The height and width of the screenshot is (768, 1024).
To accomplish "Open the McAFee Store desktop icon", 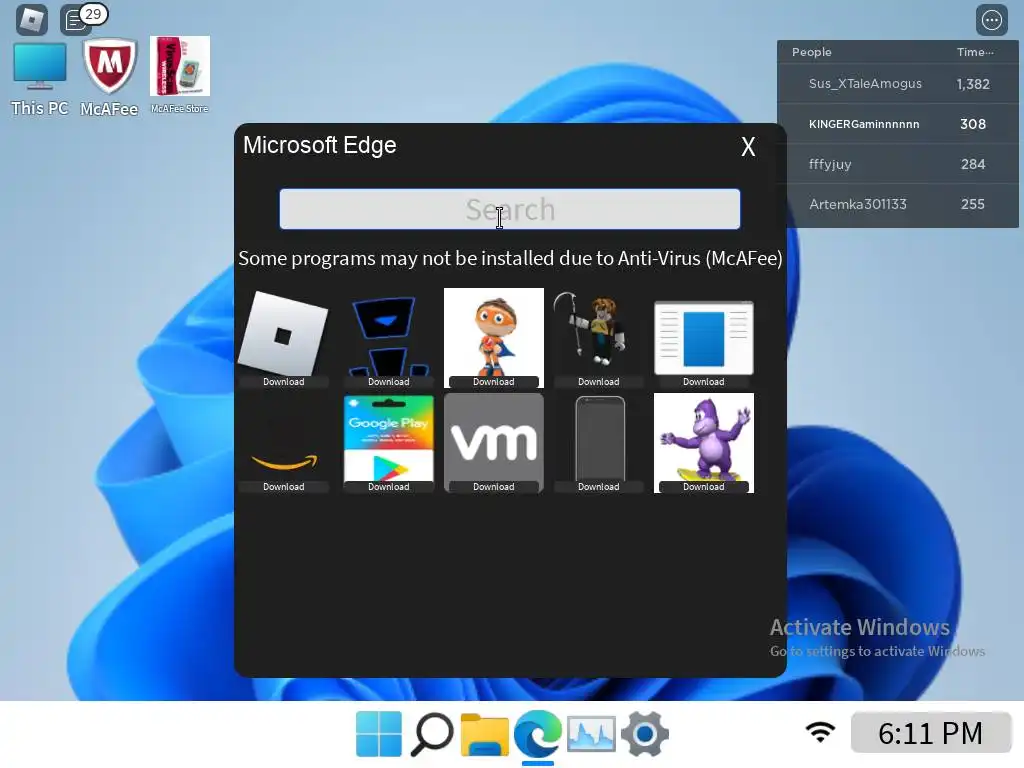I will click(x=180, y=75).
